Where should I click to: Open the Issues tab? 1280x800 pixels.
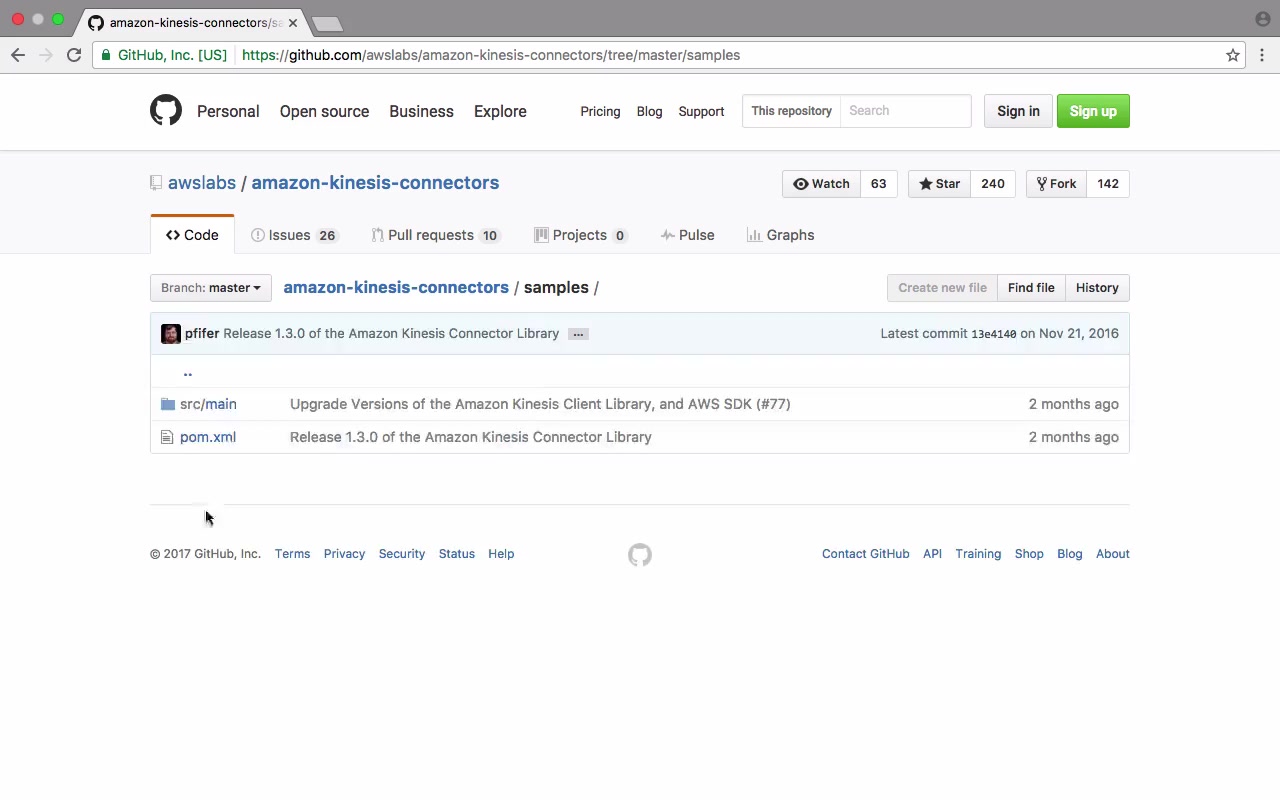[294, 235]
